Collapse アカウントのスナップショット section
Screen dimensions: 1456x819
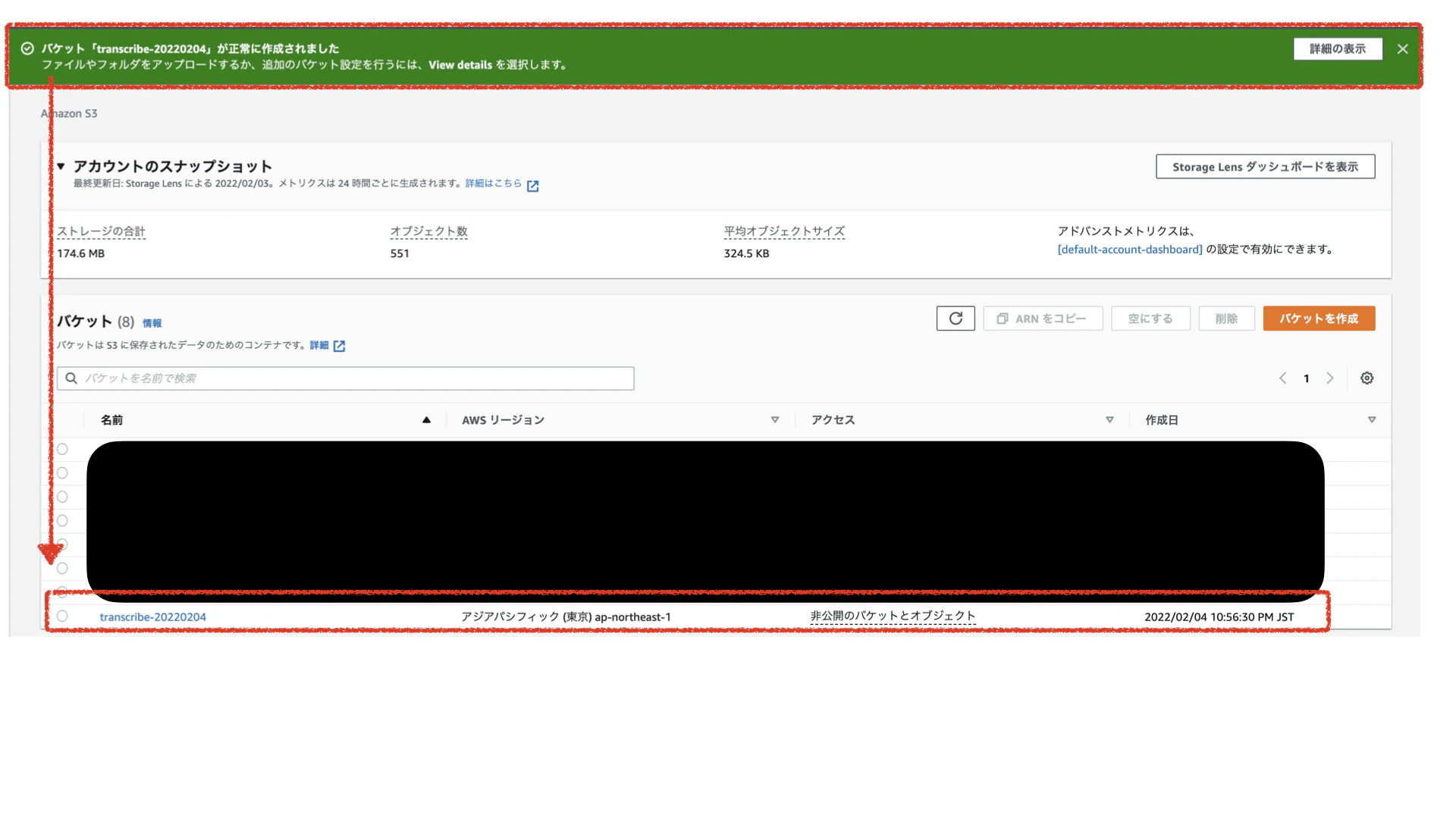pos(61,166)
